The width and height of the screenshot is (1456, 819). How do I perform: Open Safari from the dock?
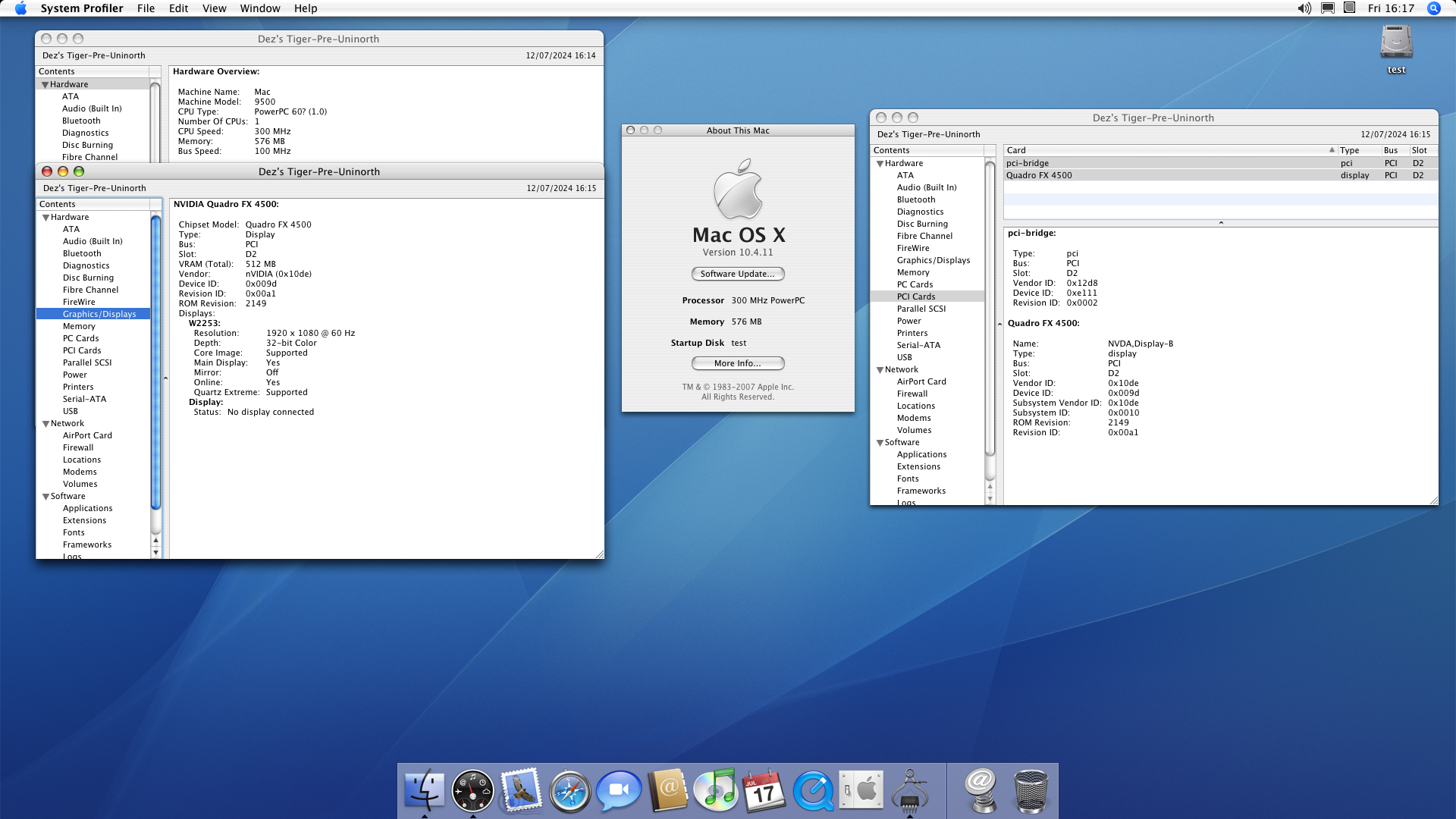570,791
